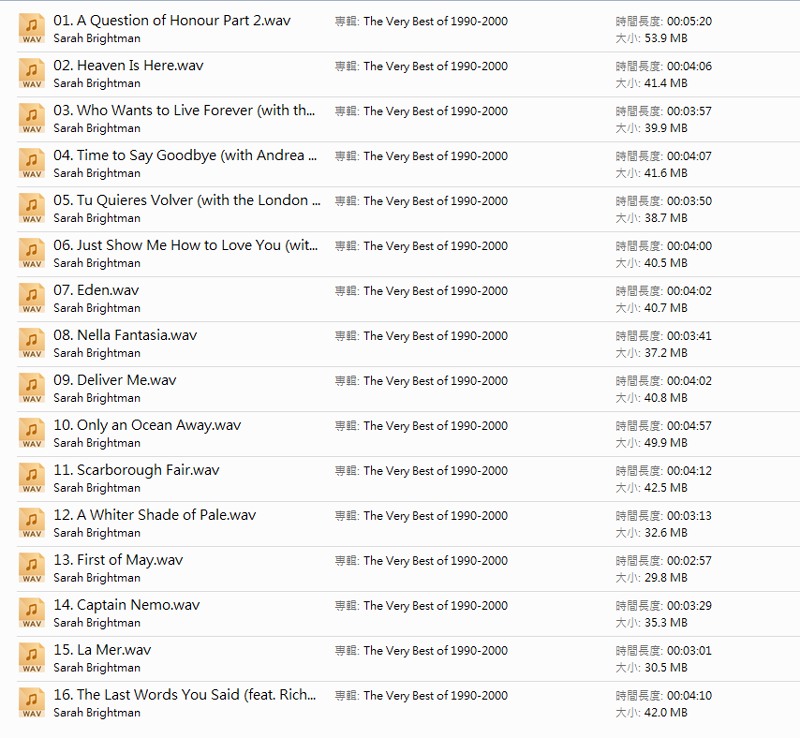
Task: Select the WAV icon beside Captain Nemo
Action: click(x=32, y=614)
